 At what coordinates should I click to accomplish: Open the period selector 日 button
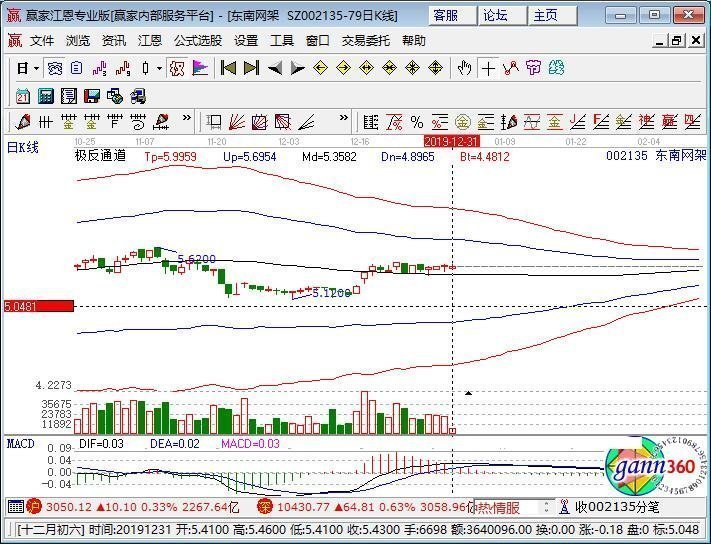pos(22,68)
